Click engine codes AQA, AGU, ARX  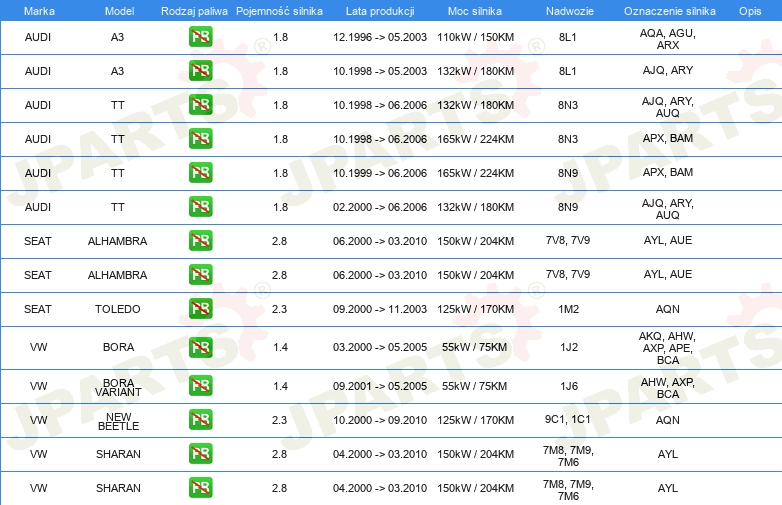668,39
